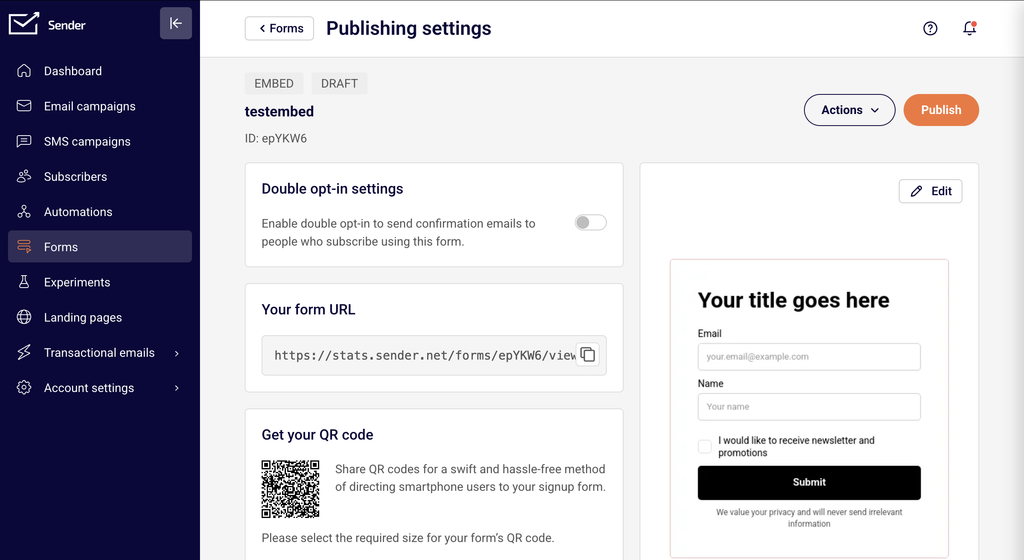Click the Forms icon in the sidebar
The width and height of the screenshot is (1024, 560).
pyautogui.click(x=24, y=247)
